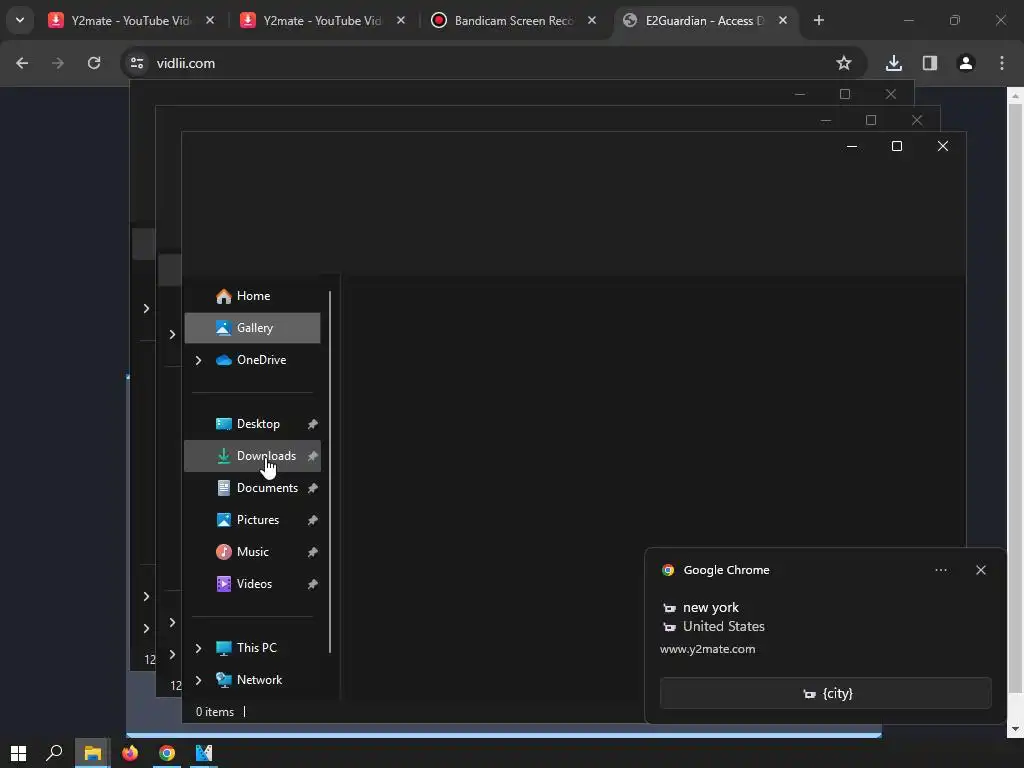Go back using browser back arrow
This screenshot has width=1024, height=768.
(x=22, y=63)
